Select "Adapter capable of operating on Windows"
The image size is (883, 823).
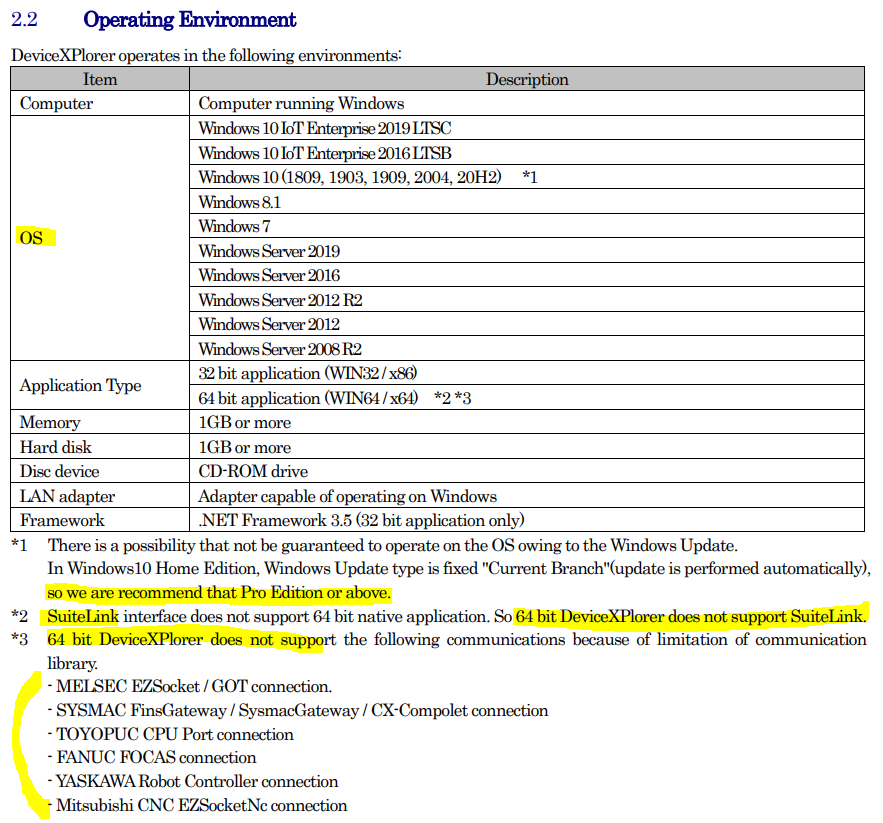click(x=527, y=496)
